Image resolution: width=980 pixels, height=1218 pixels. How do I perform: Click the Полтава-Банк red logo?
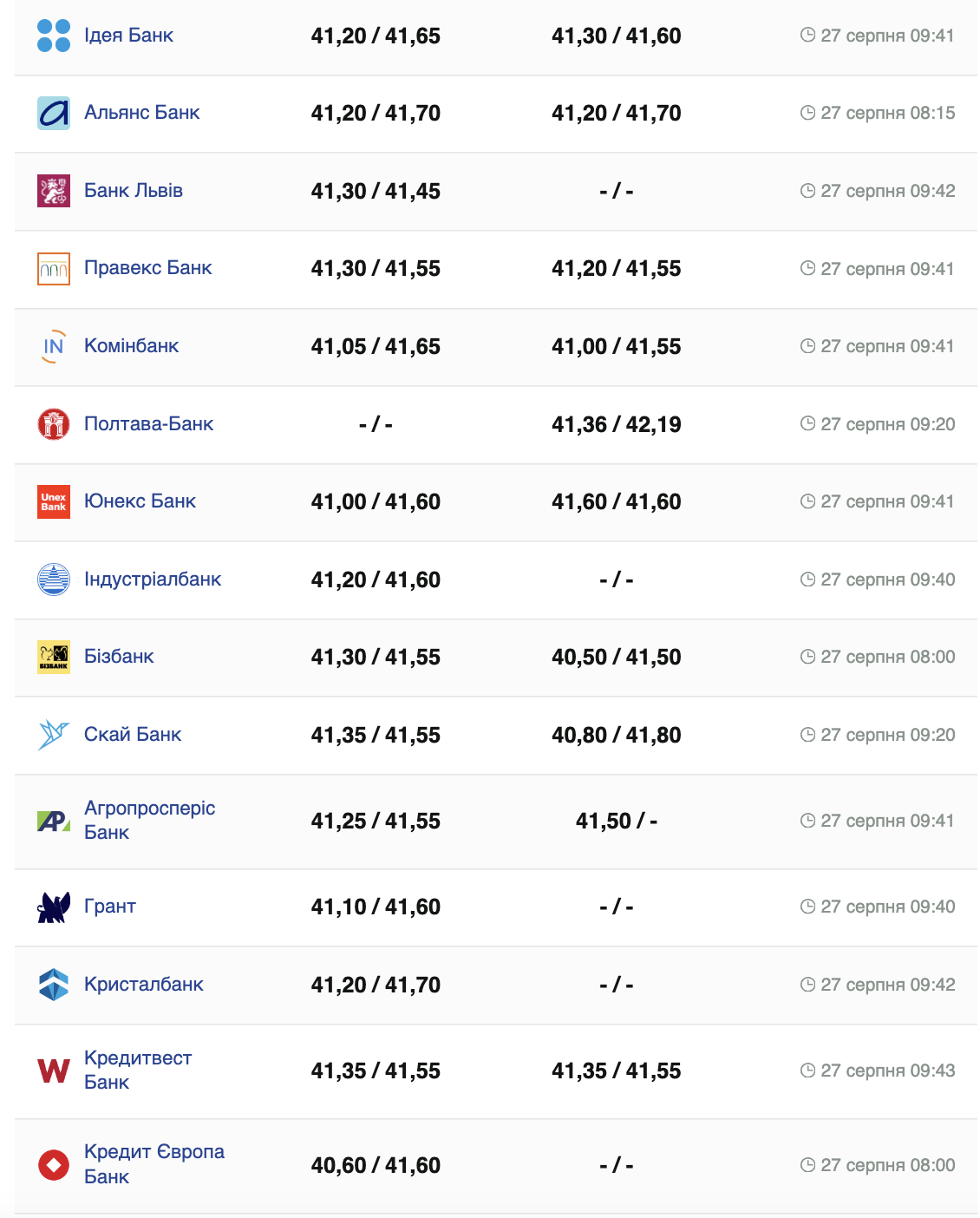point(54,424)
